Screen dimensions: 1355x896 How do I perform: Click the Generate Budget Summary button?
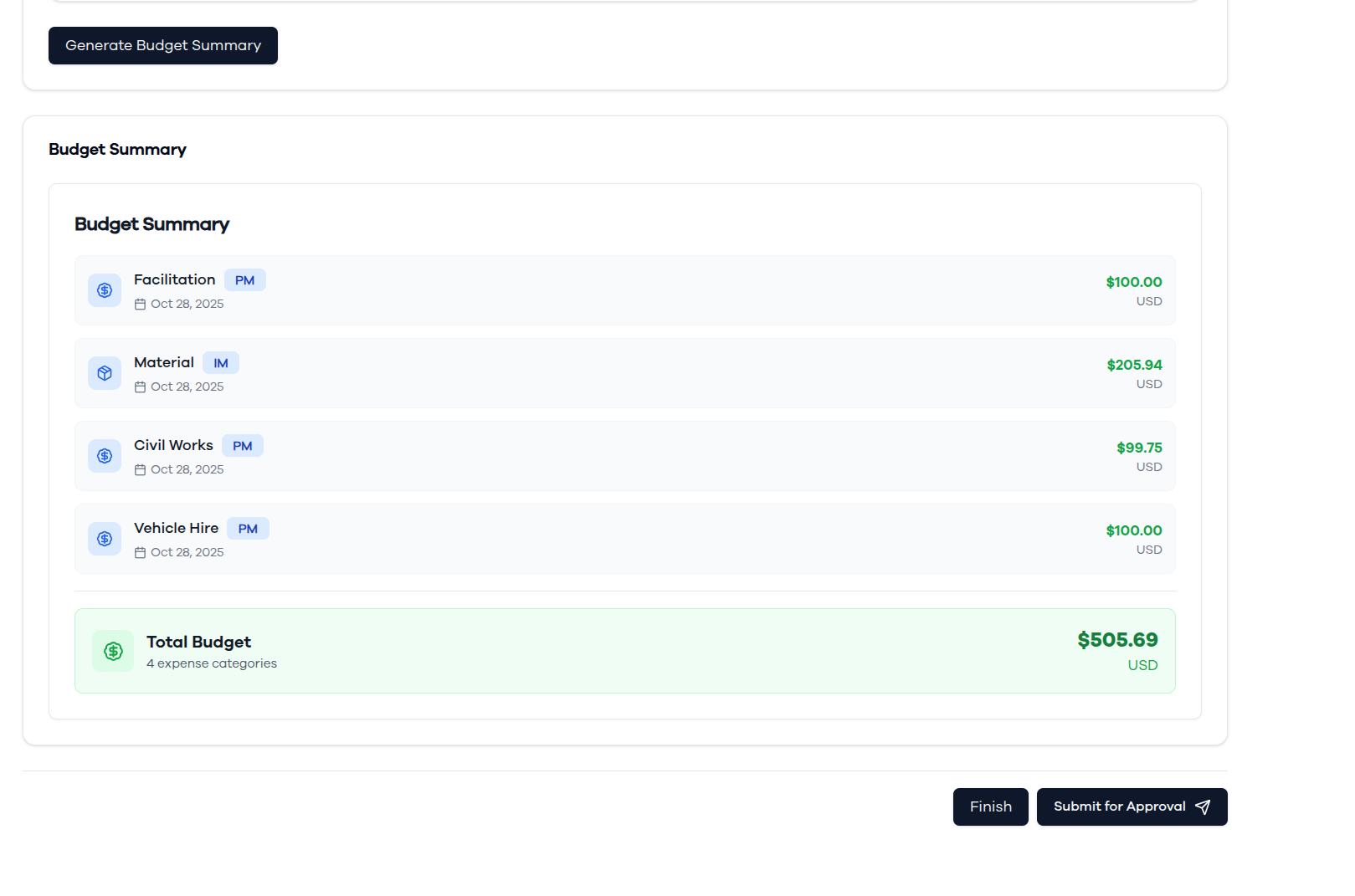163,45
